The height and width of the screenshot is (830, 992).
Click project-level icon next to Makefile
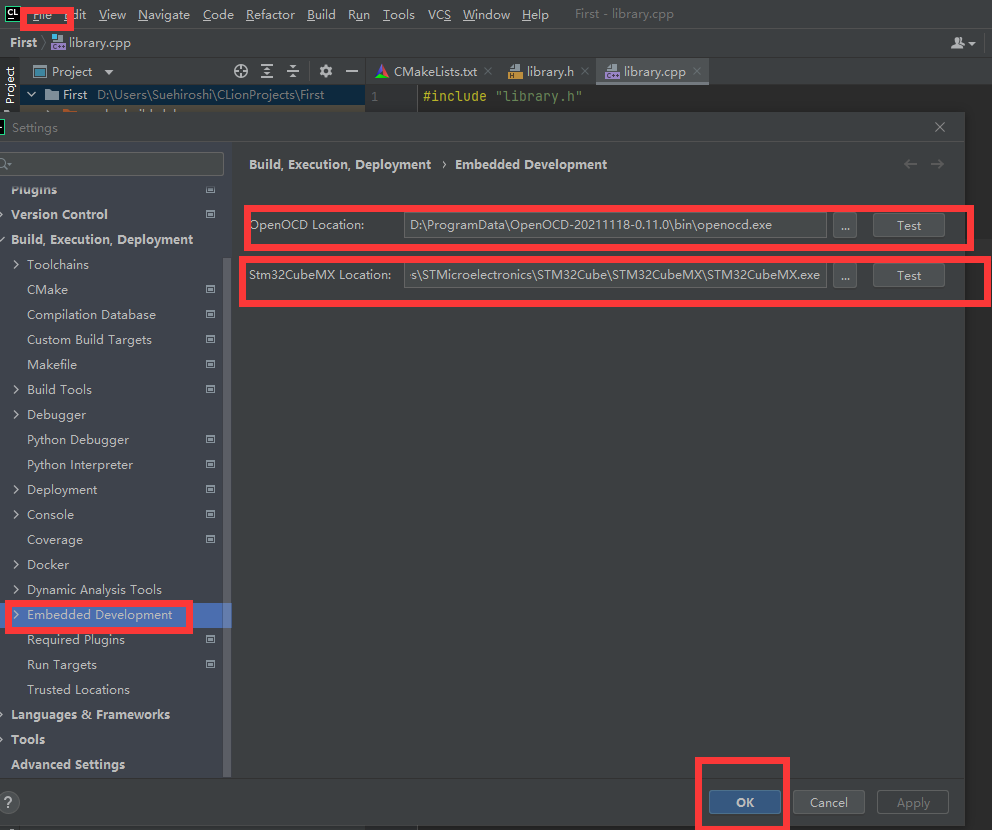211,364
